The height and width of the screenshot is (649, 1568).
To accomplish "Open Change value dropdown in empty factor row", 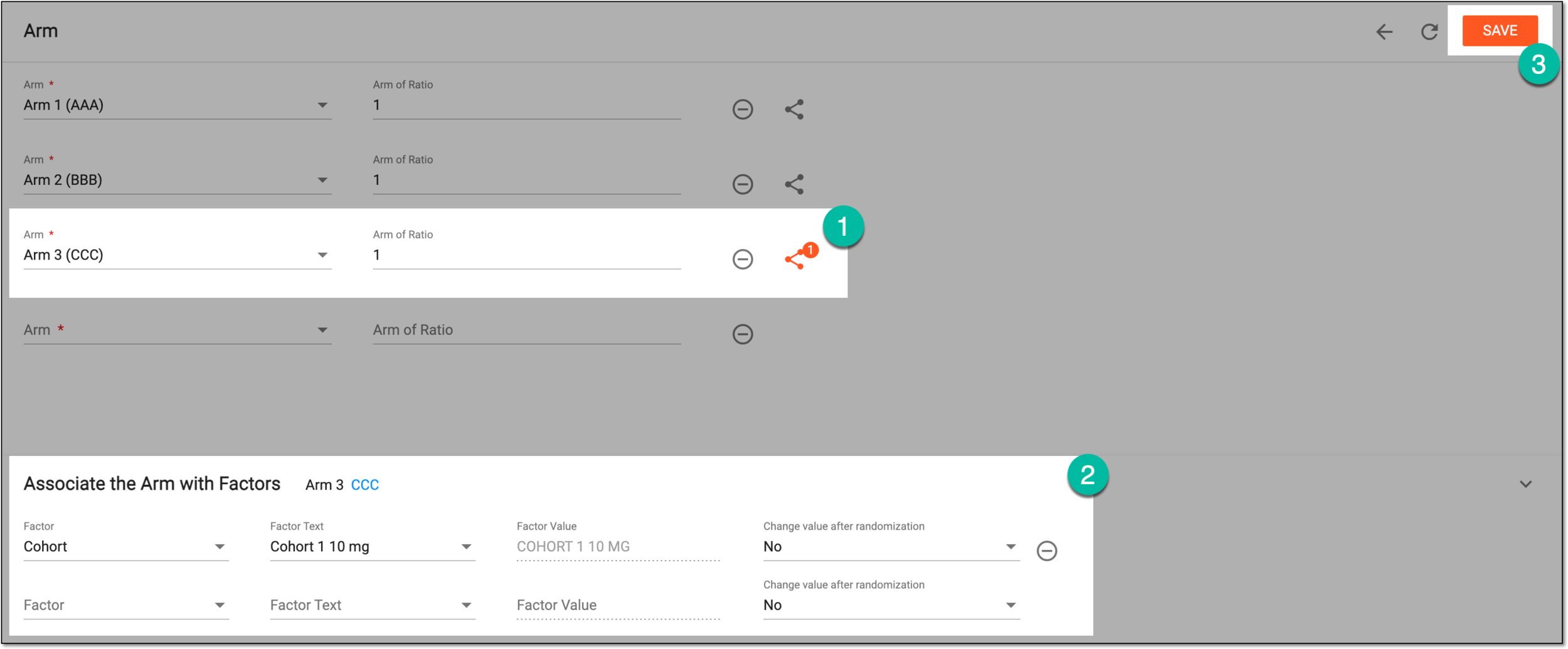I will tap(891, 605).
